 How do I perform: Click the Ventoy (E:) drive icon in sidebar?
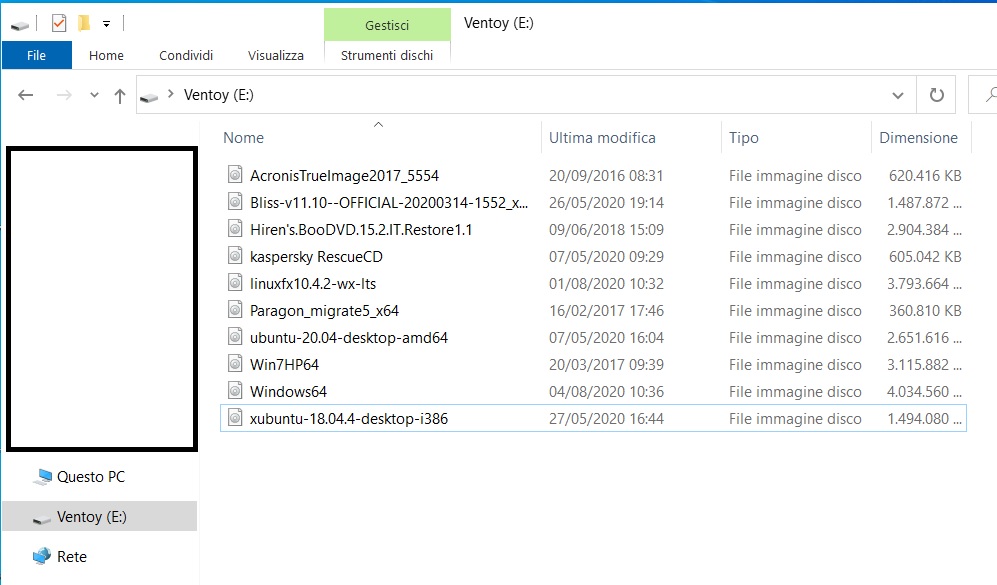tap(42, 519)
